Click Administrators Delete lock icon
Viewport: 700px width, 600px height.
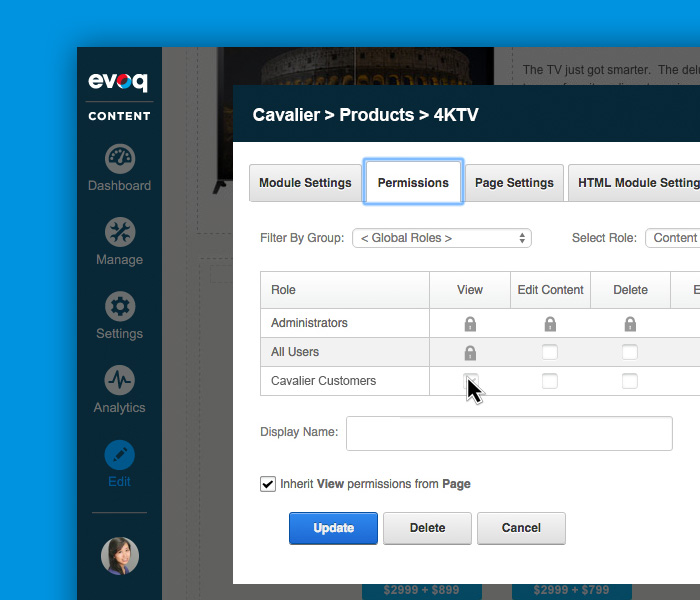point(630,324)
